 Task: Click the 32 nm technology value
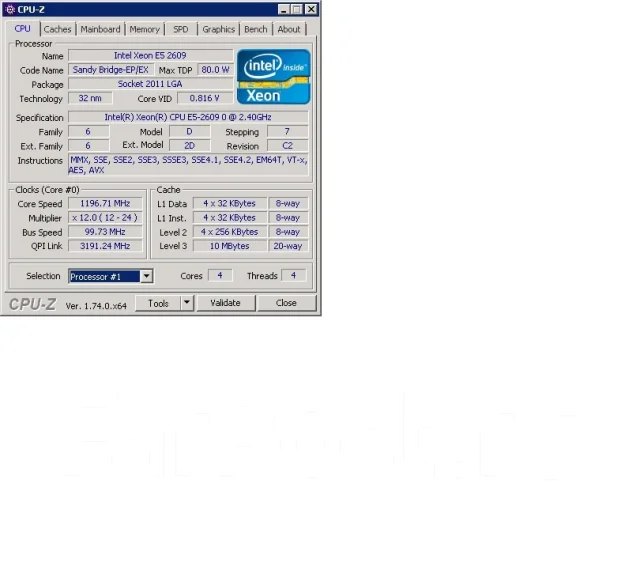tap(90, 98)
